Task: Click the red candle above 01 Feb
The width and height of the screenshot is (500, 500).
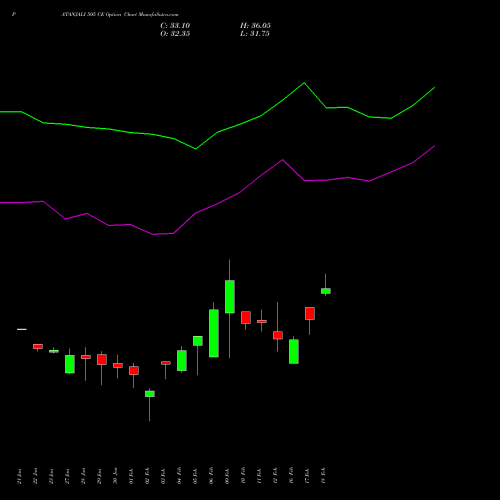Action: 134,370
